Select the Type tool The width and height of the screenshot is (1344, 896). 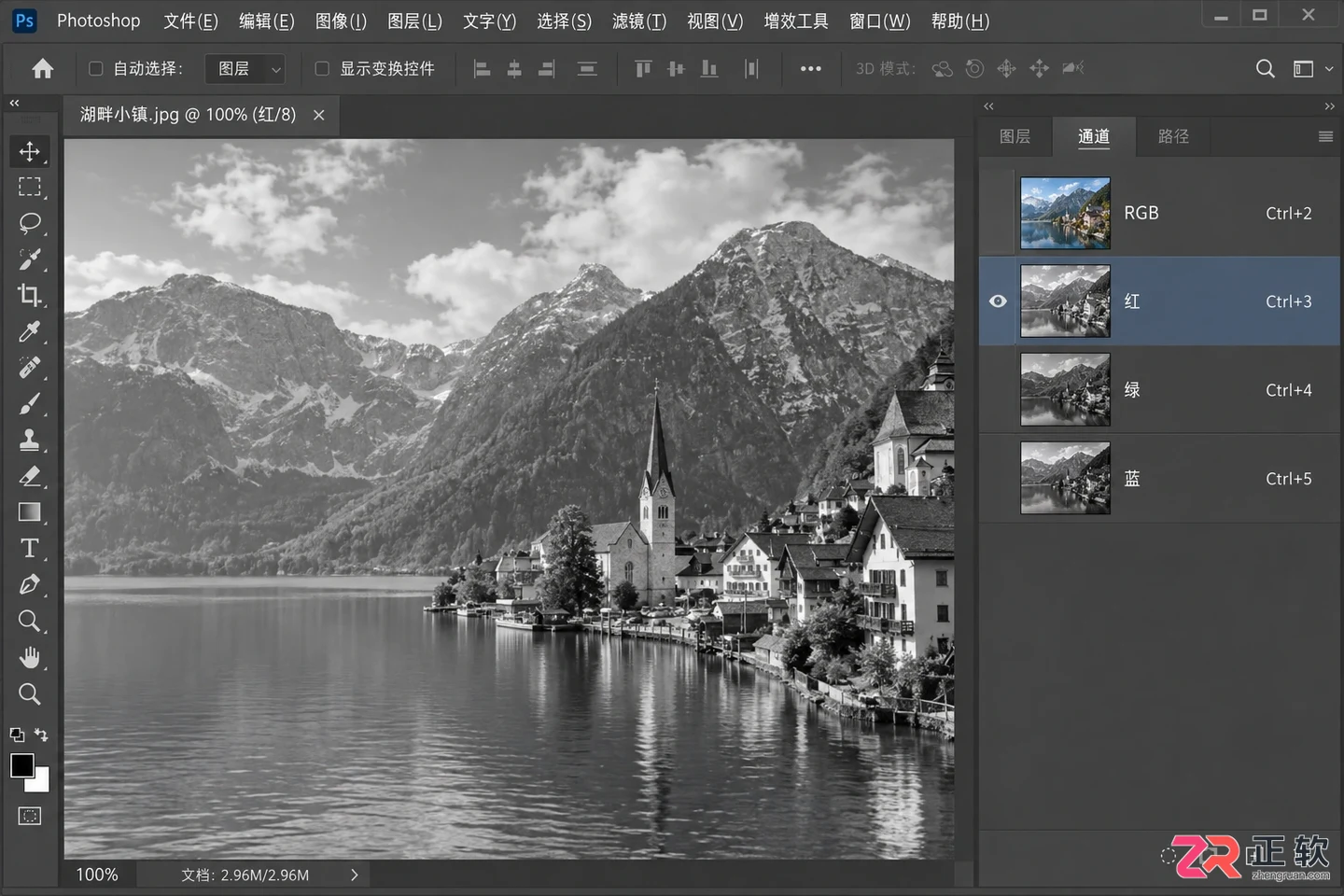tap(29, 549)
